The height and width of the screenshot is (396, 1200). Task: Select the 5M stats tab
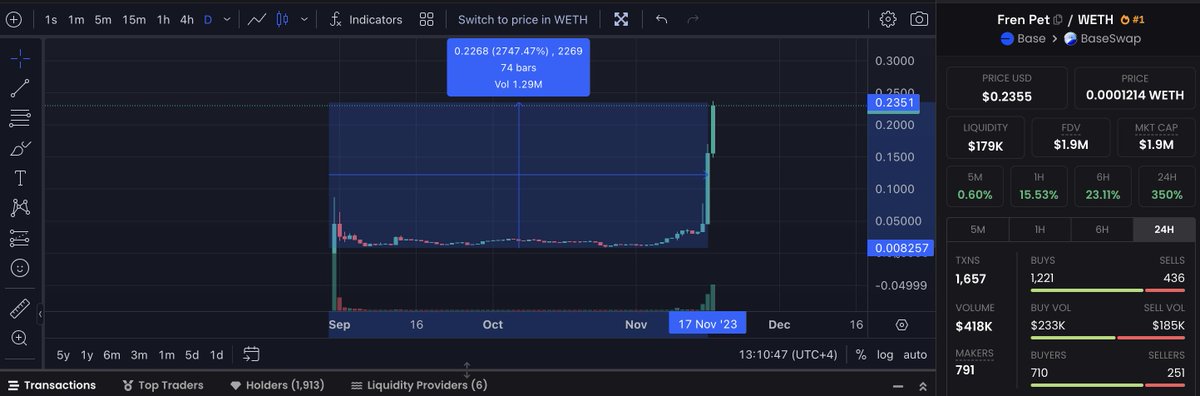[977, 229]
